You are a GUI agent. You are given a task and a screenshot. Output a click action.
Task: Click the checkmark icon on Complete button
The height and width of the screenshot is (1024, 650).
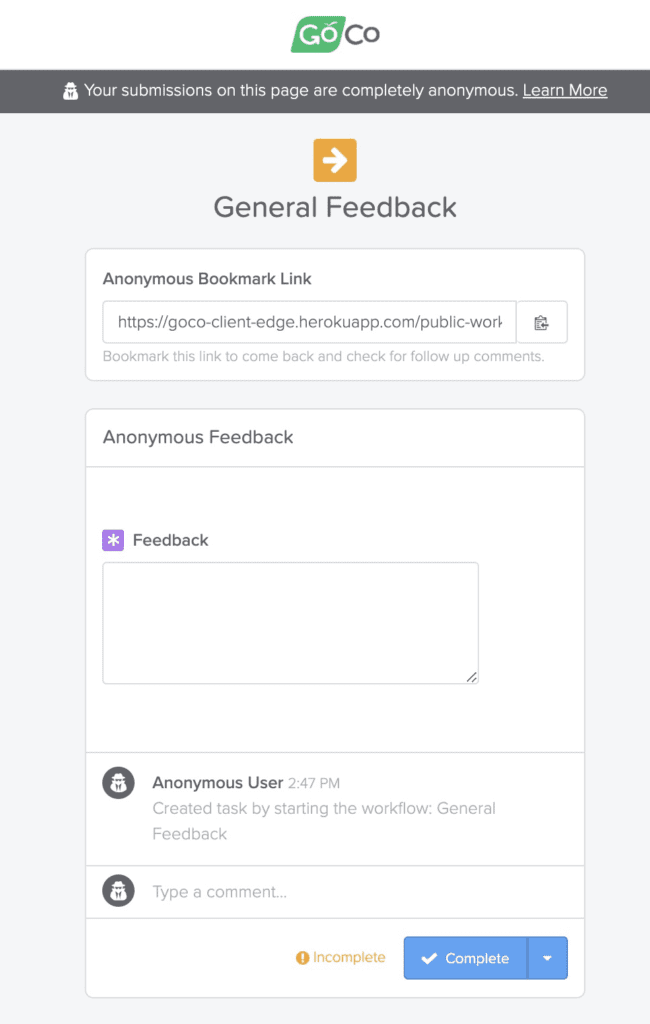[x=427, y=957]
